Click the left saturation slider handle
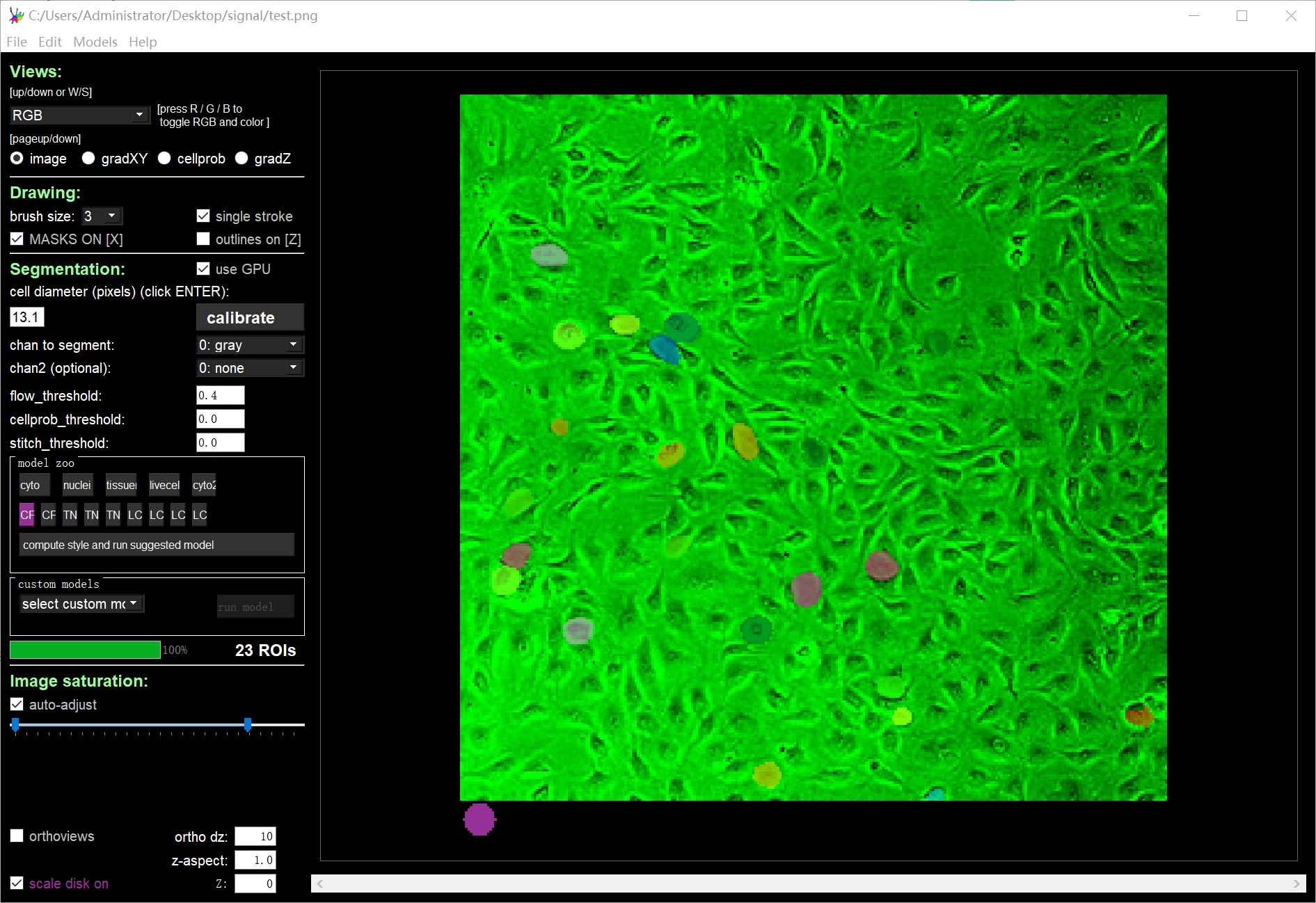Screen dimensions: 1316x903 point(15,725)
